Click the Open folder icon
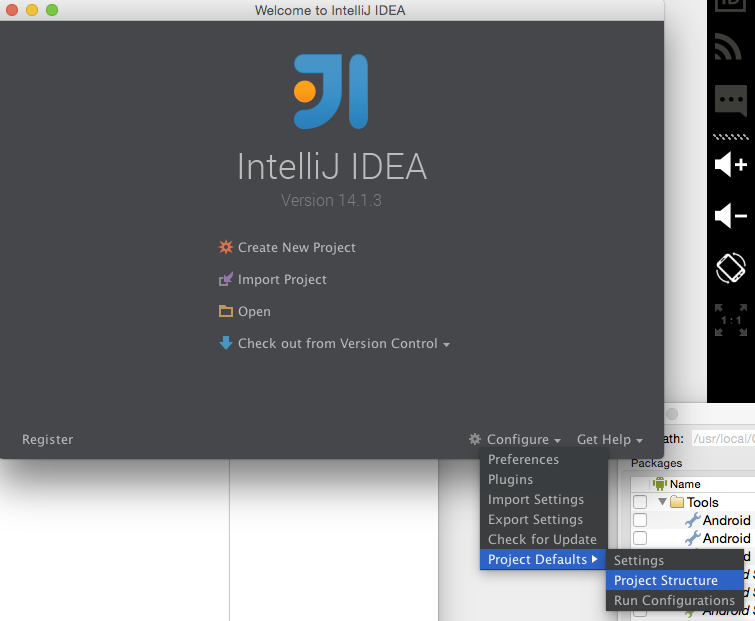Screen dimensions: 755x621 (225, 311)
